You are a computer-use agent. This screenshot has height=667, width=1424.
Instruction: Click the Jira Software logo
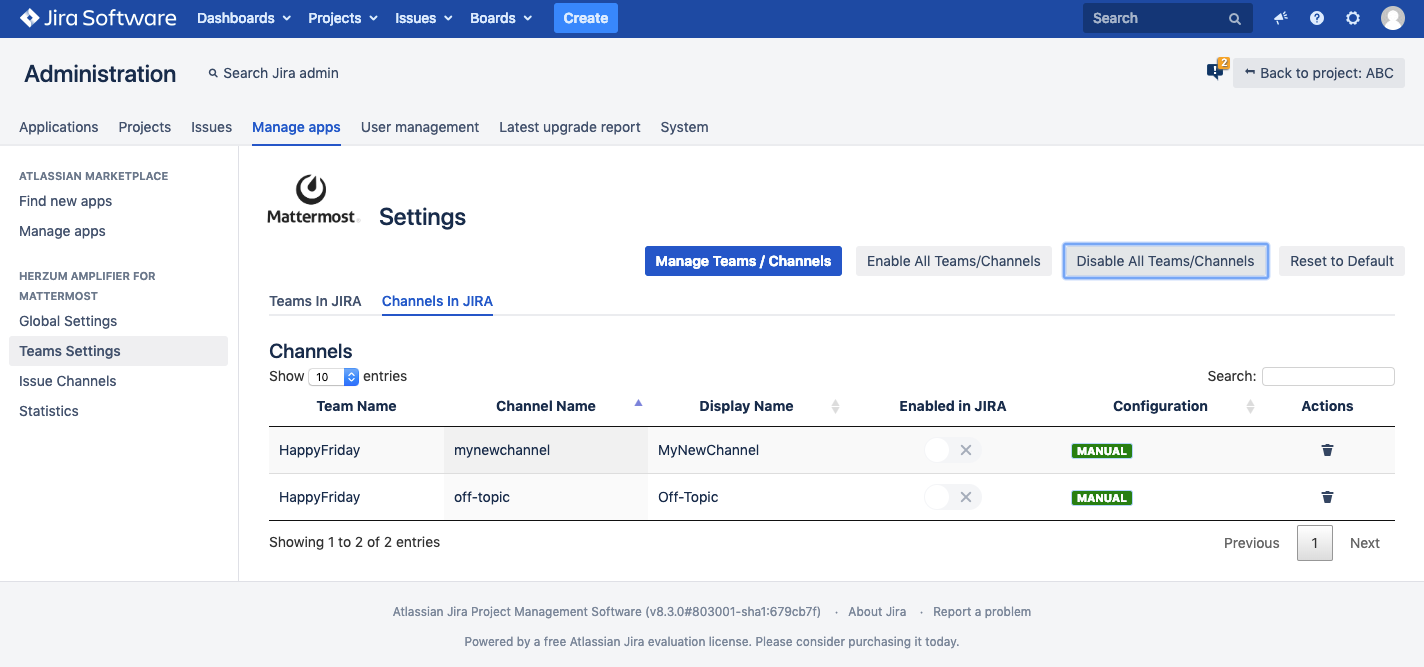click(x=98, y=18)
